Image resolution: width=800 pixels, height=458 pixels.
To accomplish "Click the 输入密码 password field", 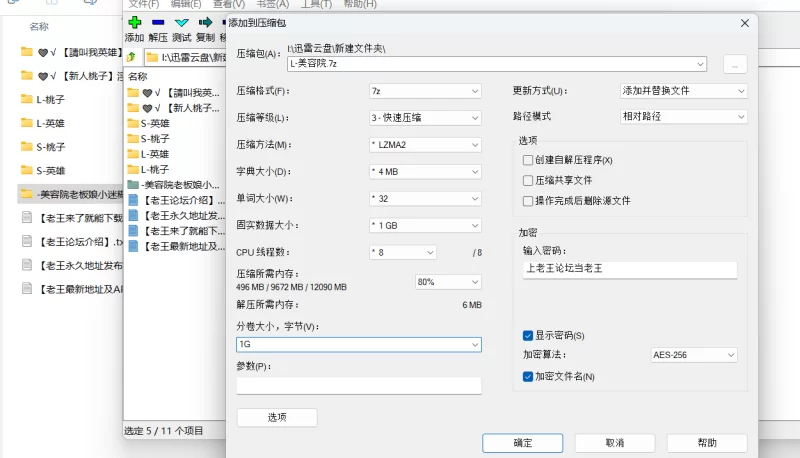I will click(x=630, y=269).
